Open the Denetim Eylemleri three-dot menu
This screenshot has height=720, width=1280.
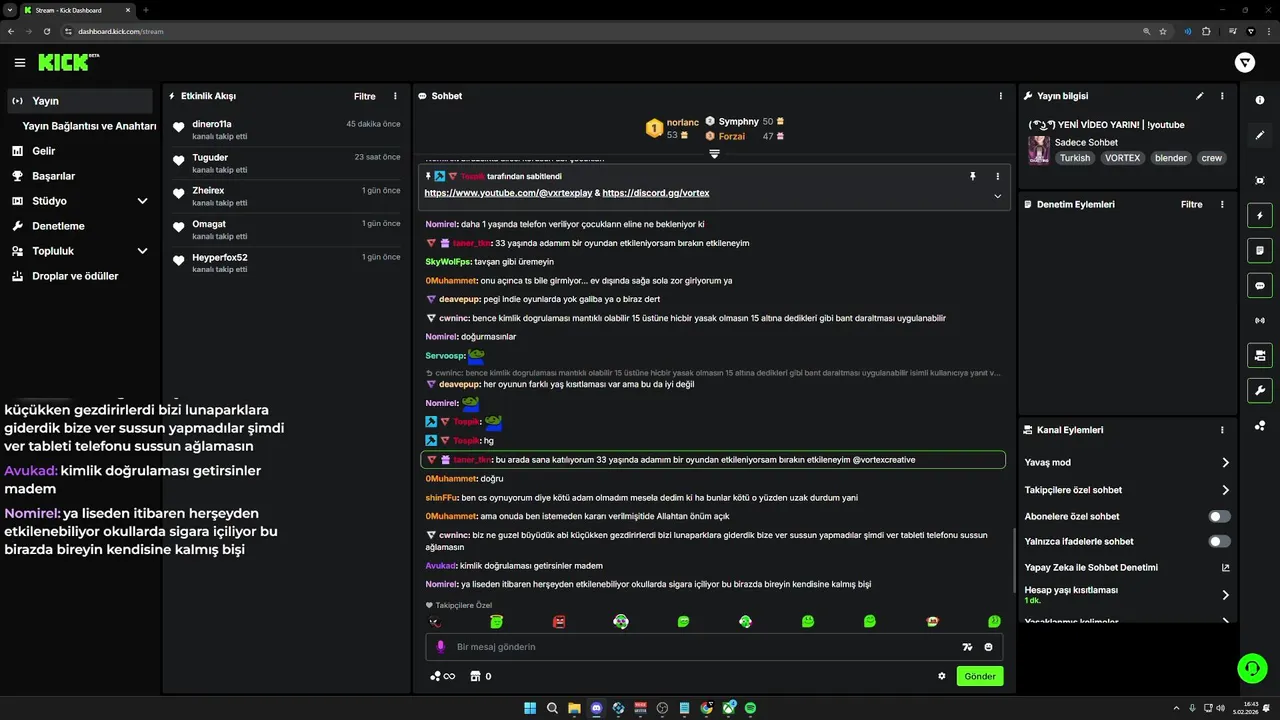(x=1222, y=204)
